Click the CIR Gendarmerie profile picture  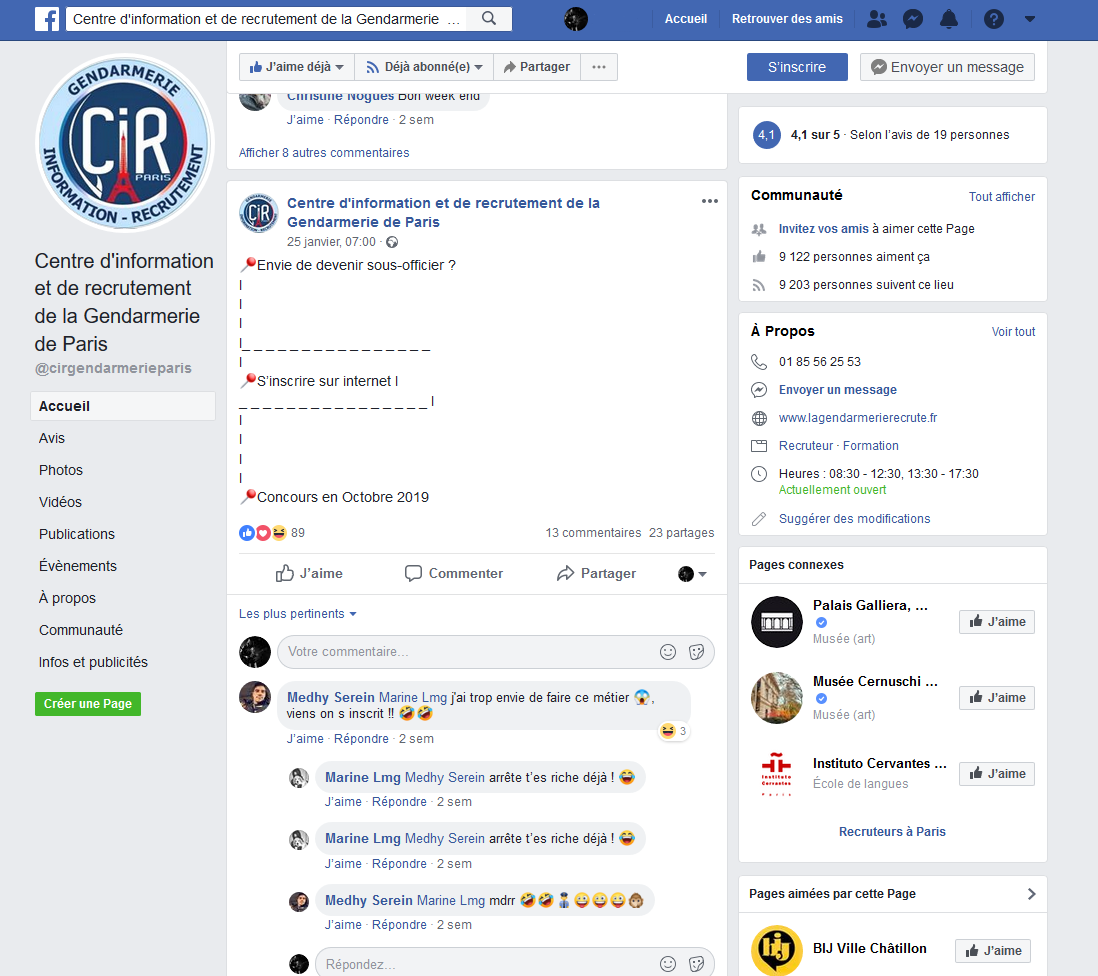click(123, 143)
